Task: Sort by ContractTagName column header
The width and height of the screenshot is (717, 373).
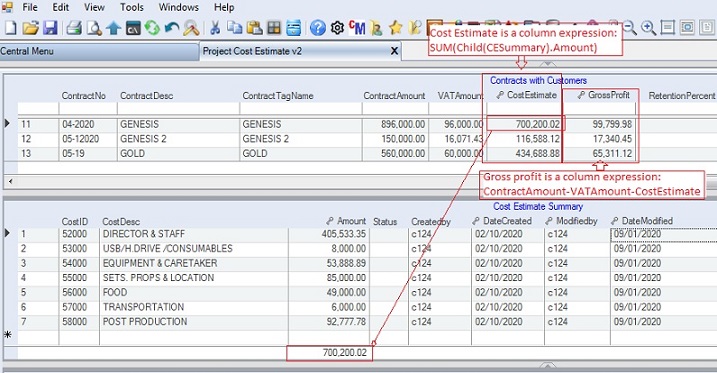Action: click(278, 96)
